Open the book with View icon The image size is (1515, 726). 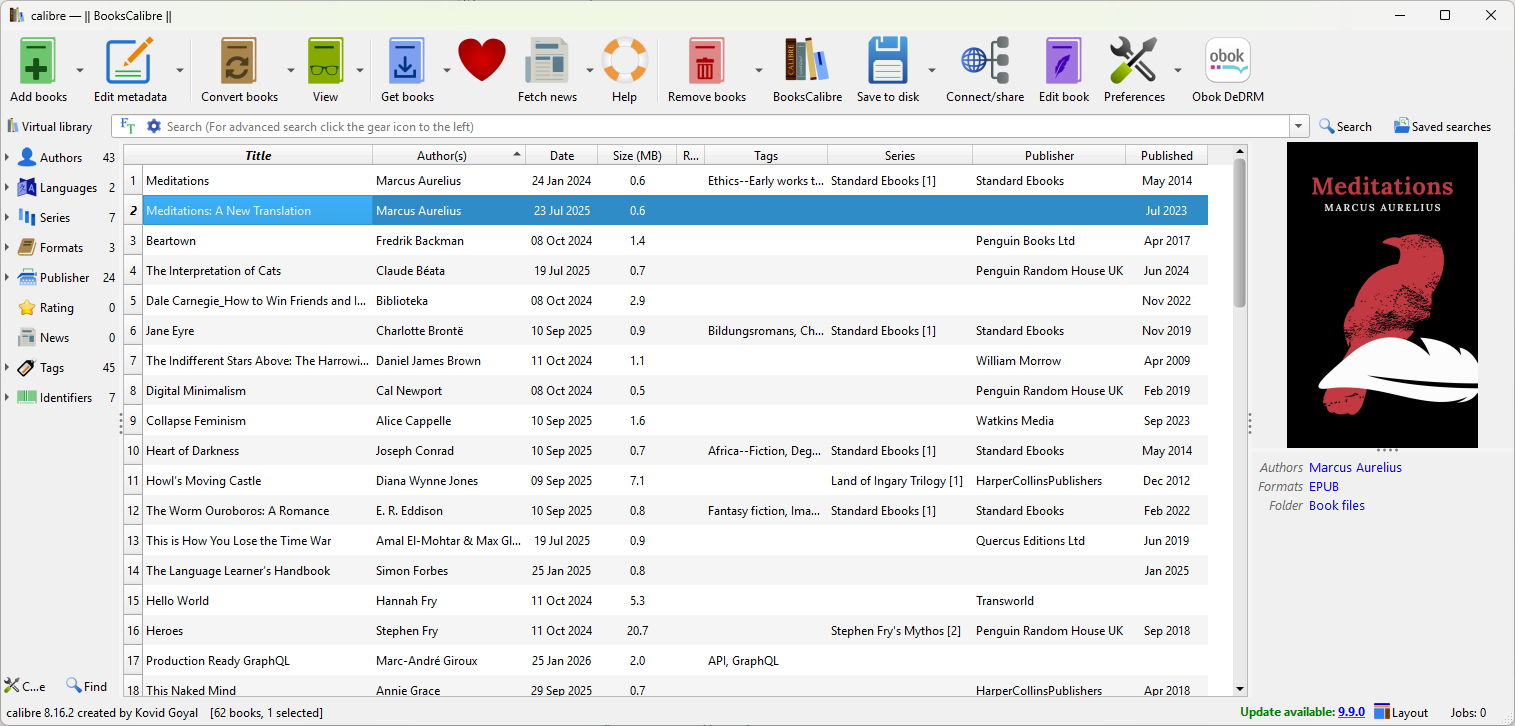pyautogui.click(x=325, y=61)
